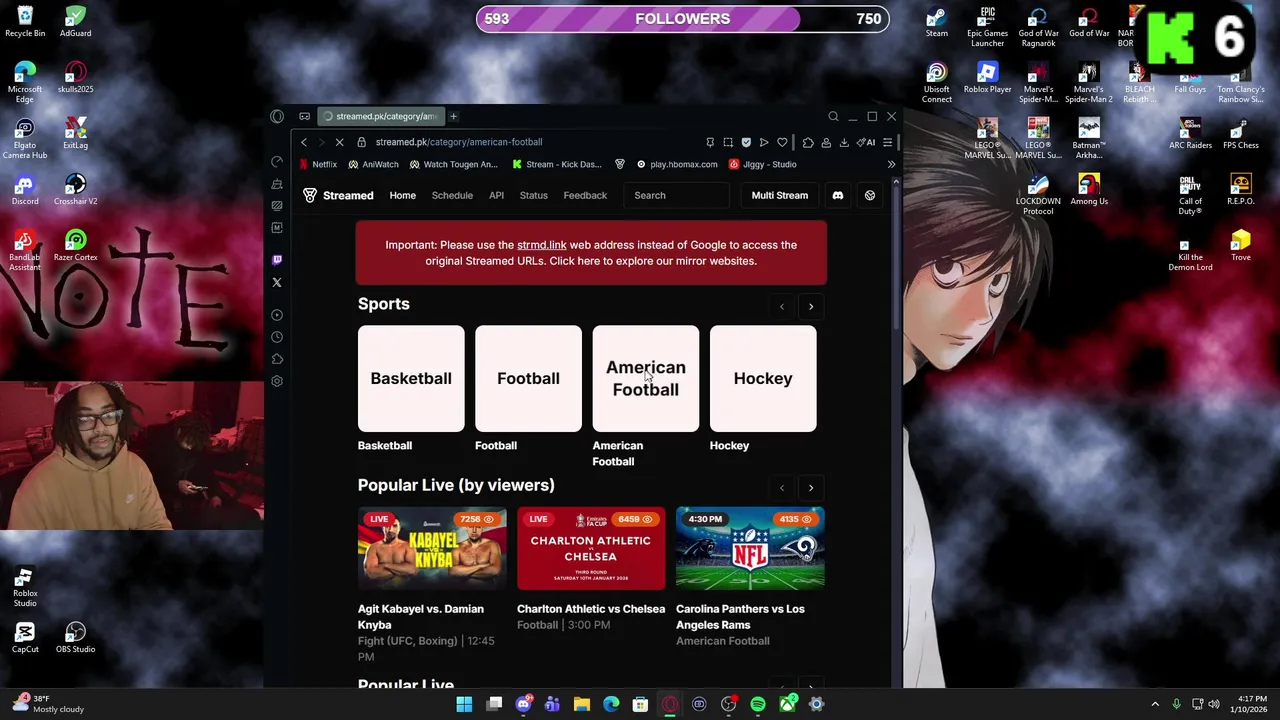Select the Hockey sport card
The image size is (1280, 720).
(763, 378)
